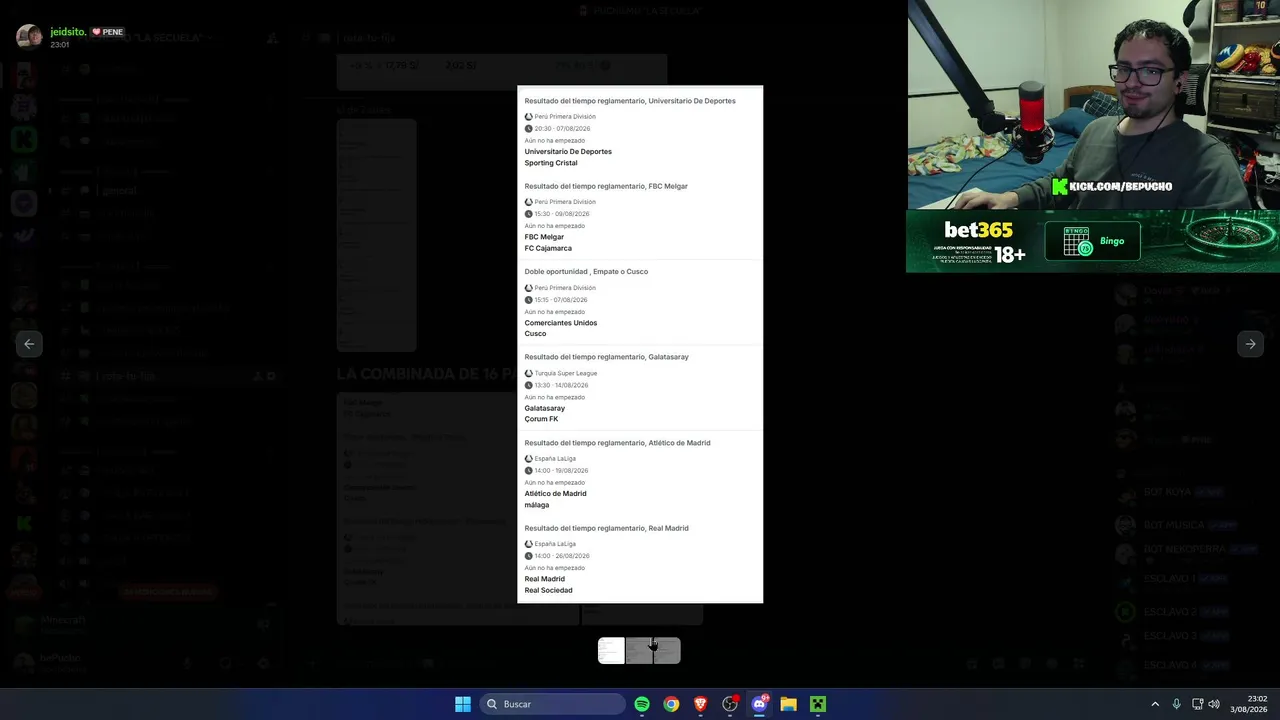Show hidden system tray icons
The width and height of the screenshot is (1280, 720).
coord(1155,704)
